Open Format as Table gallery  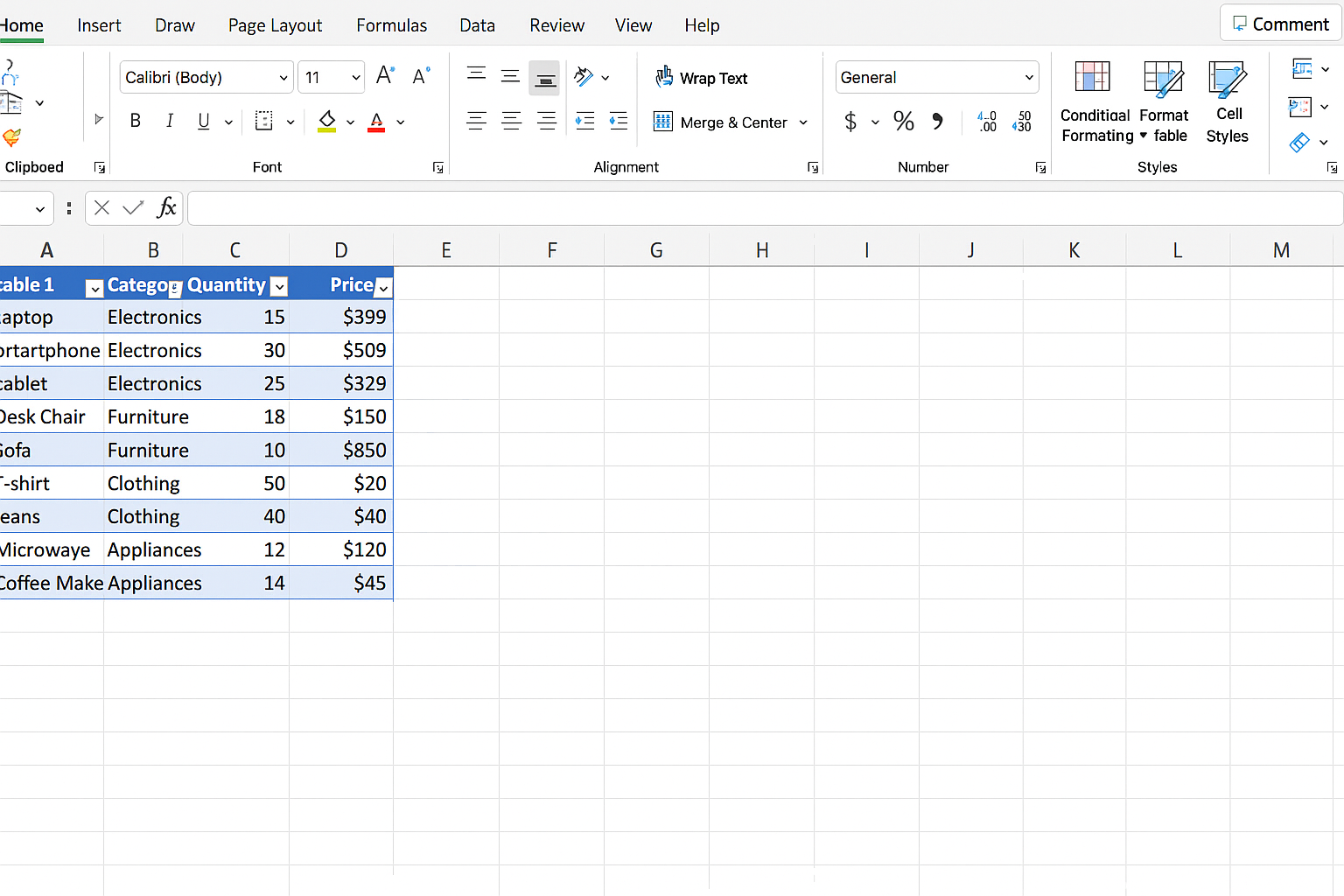[1165, 102]
